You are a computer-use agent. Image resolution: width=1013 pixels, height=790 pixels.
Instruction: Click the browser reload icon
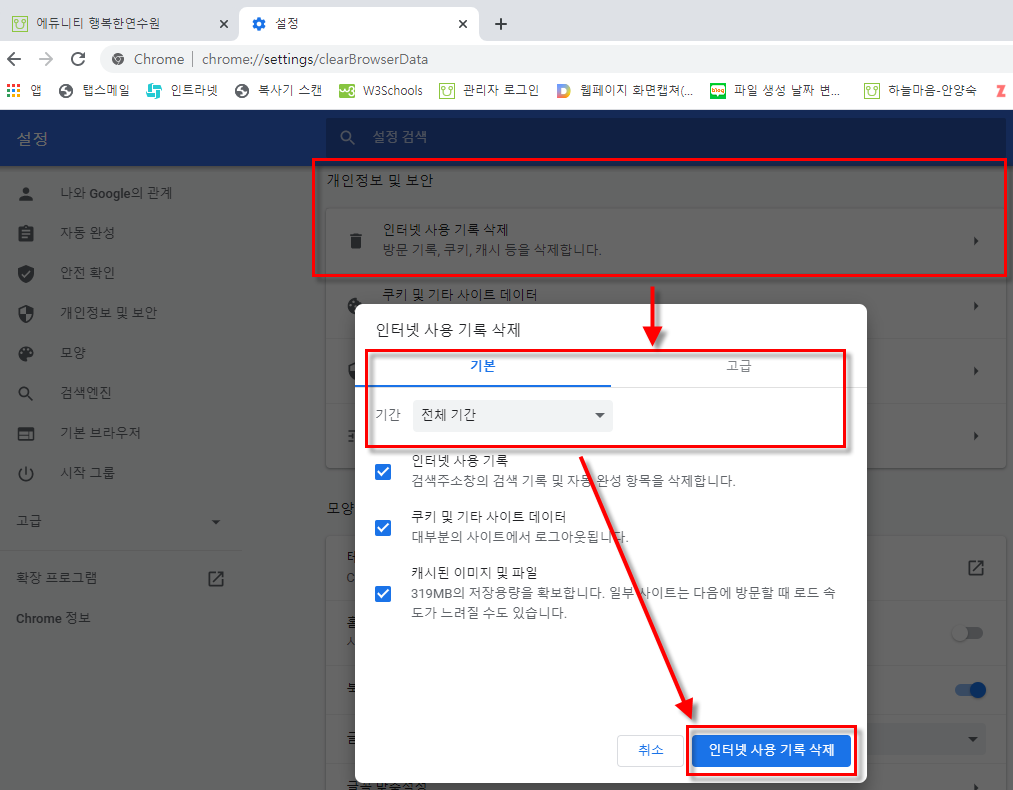point(79,59)
